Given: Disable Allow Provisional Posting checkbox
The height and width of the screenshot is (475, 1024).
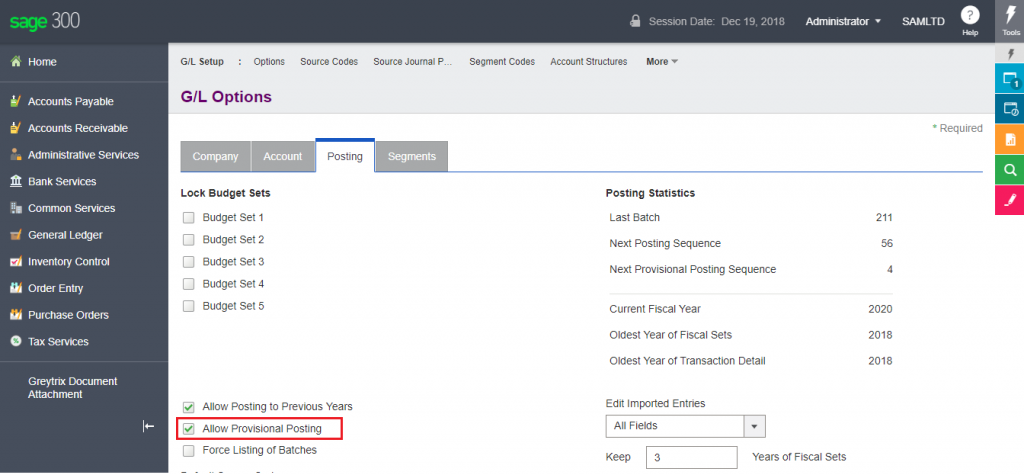Looking at the screenshot, I should tap(188, 429).
